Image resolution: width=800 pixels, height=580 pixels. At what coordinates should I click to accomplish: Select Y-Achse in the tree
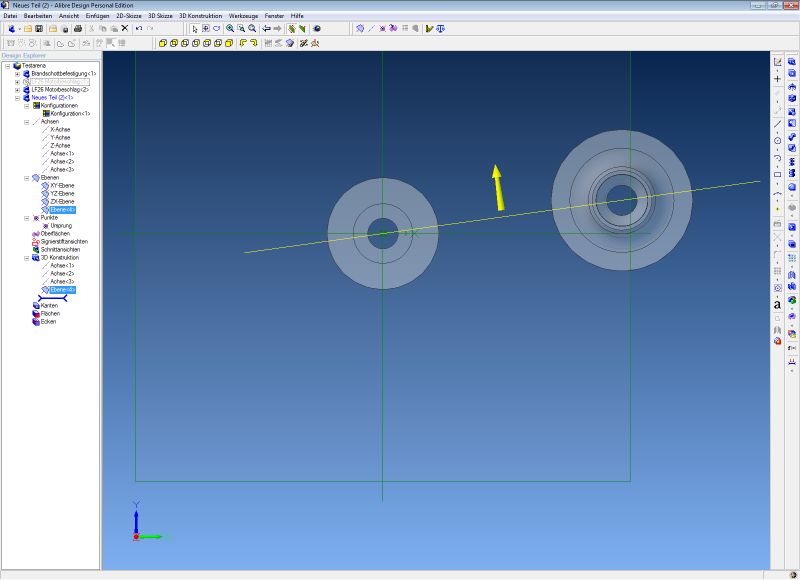pyautogui.click(x=60, y=138)
